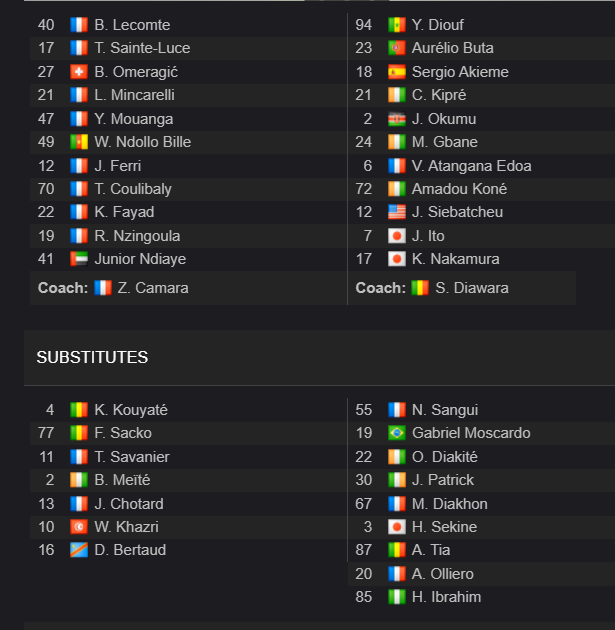Click the USA flag next to J. Siebatcheu
Viewport: 615px width, 630px height.
pyautogui.click(x=396, y=212)
